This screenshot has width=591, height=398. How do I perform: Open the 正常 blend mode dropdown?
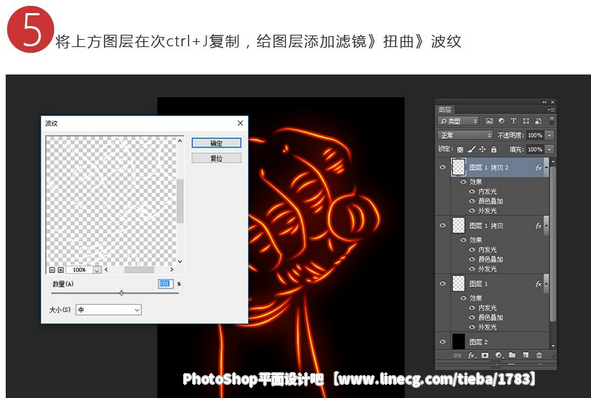coord(465,135)
